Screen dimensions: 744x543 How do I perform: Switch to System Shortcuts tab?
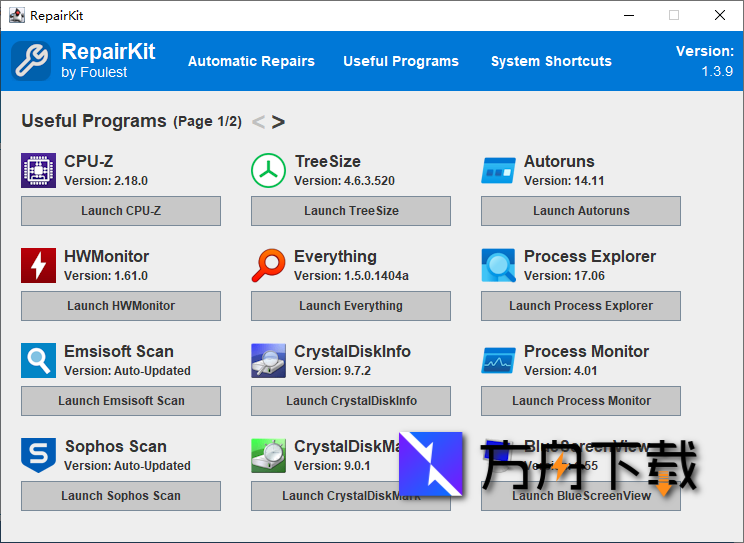click(551, 61)
